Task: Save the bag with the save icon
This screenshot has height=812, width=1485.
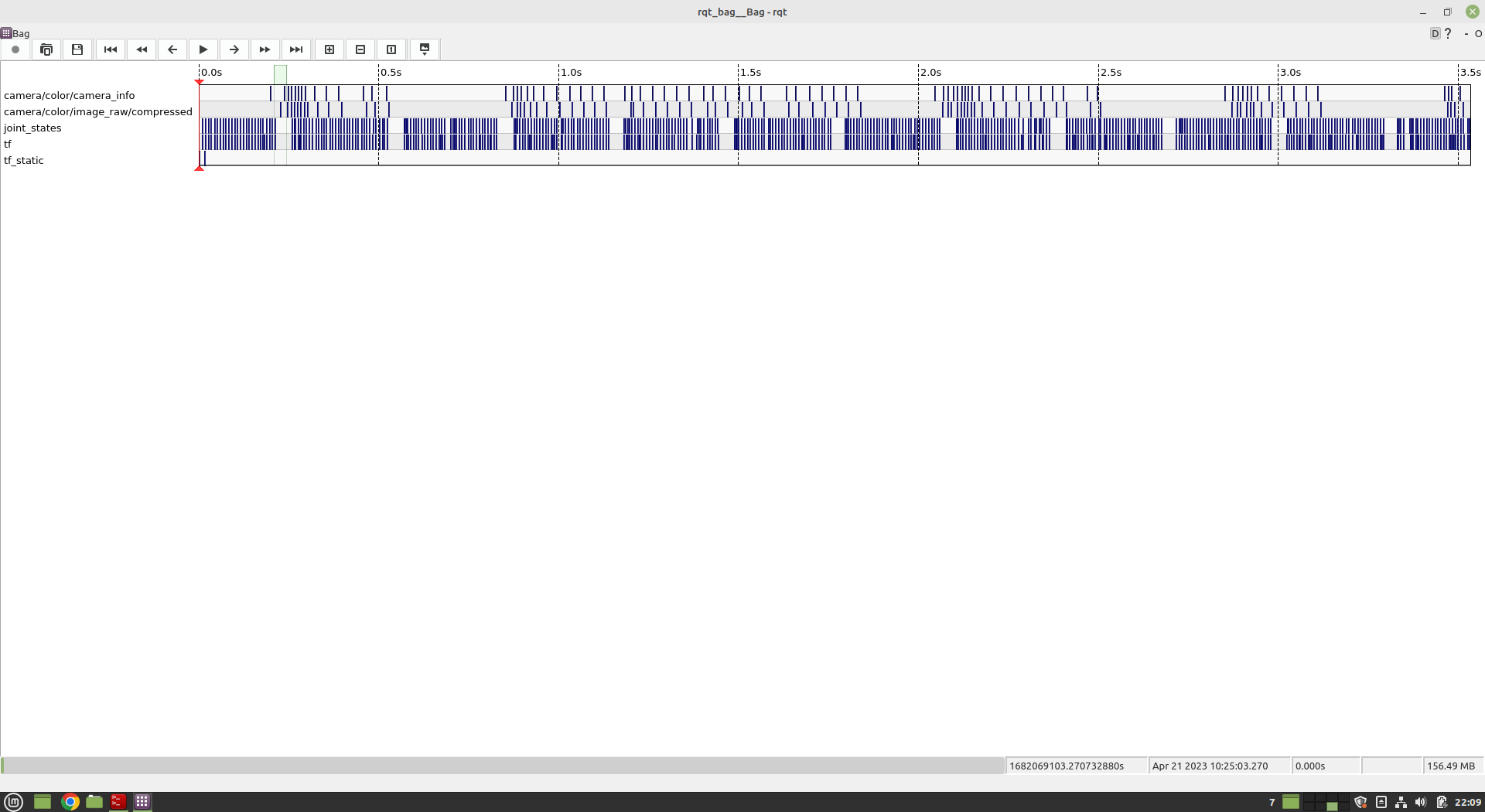Action: click(77, 49)
